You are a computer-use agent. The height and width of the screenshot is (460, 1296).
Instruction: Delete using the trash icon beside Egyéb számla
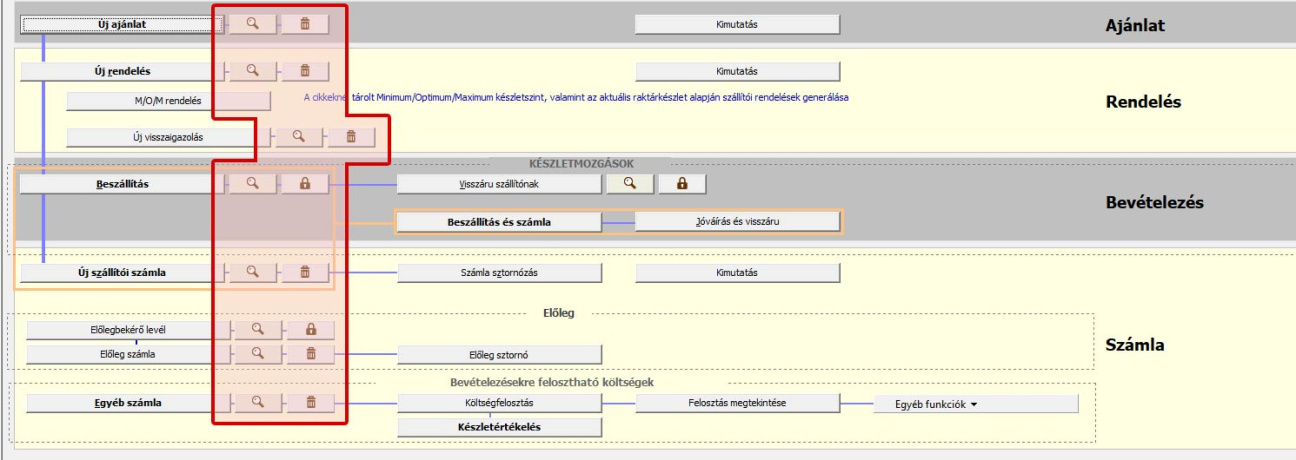[x=311, y=402]
